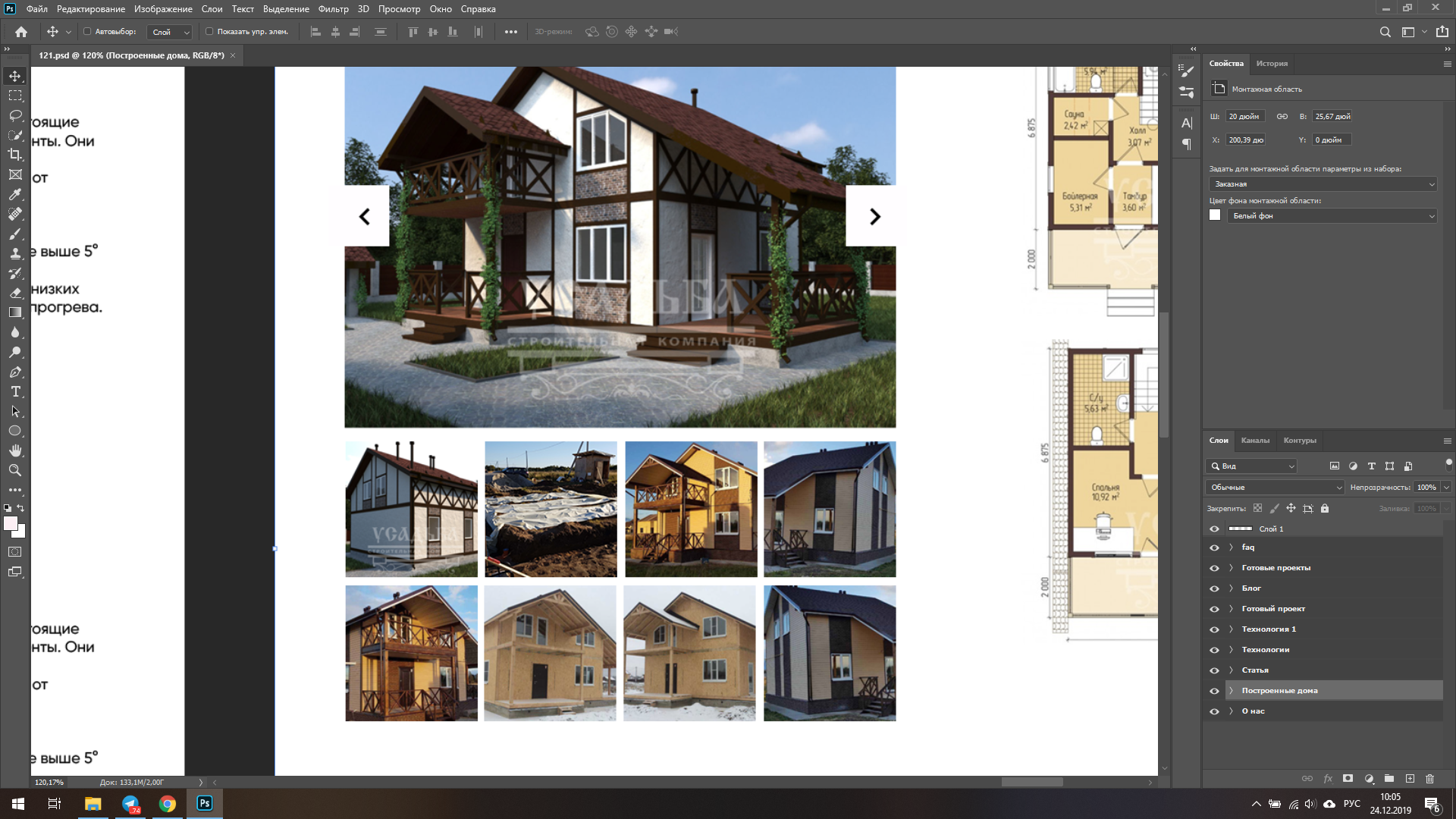Click the previous slide arrow on canvas
This screenshot has height=819, width=1456.
pyautogui.click(x=366, y=217)
